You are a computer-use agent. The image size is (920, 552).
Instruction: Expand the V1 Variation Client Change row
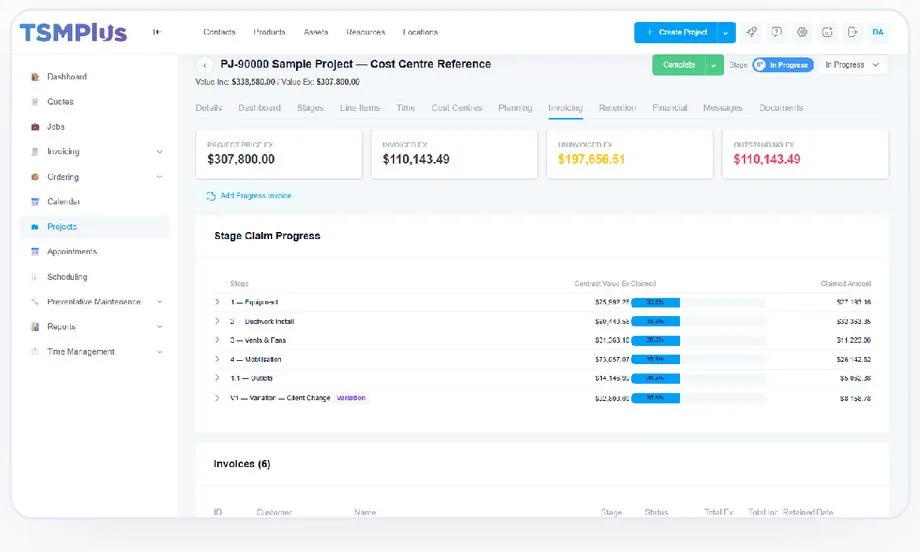point(217,398)
